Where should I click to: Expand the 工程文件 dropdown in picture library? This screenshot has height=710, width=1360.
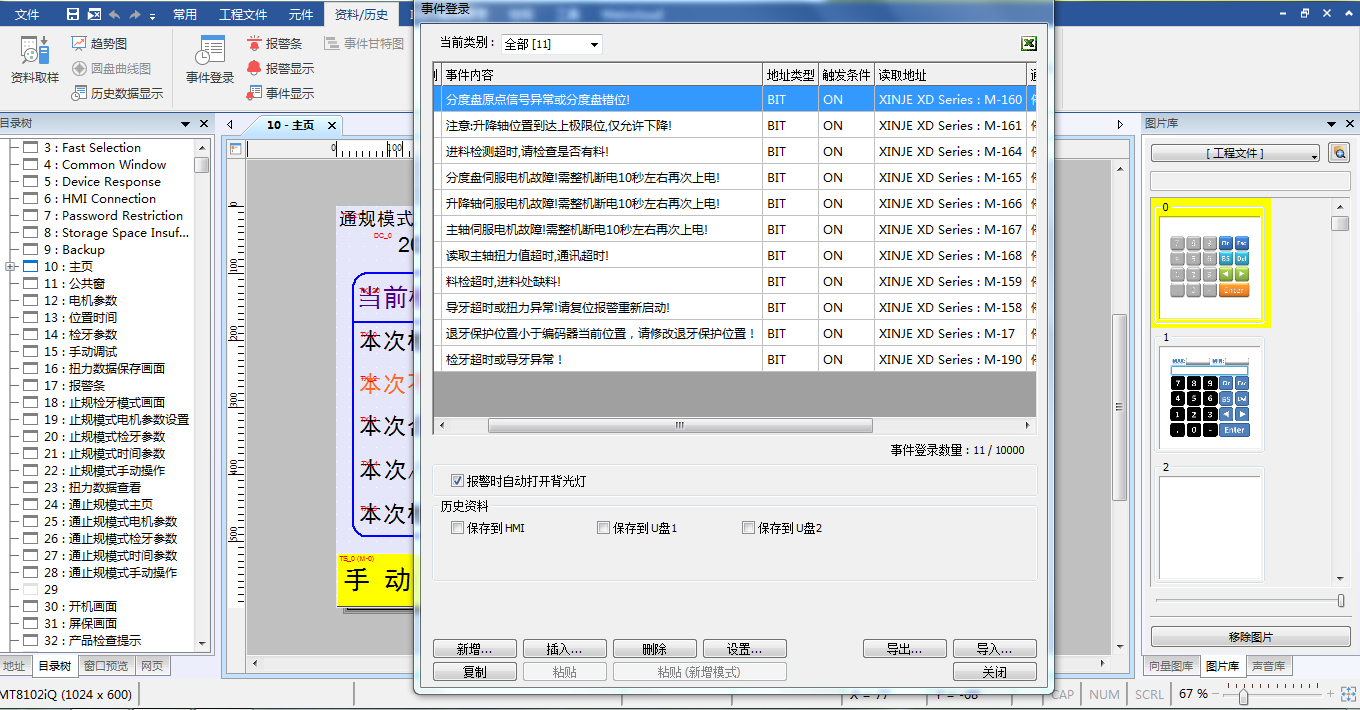(x=1236, y=153)
